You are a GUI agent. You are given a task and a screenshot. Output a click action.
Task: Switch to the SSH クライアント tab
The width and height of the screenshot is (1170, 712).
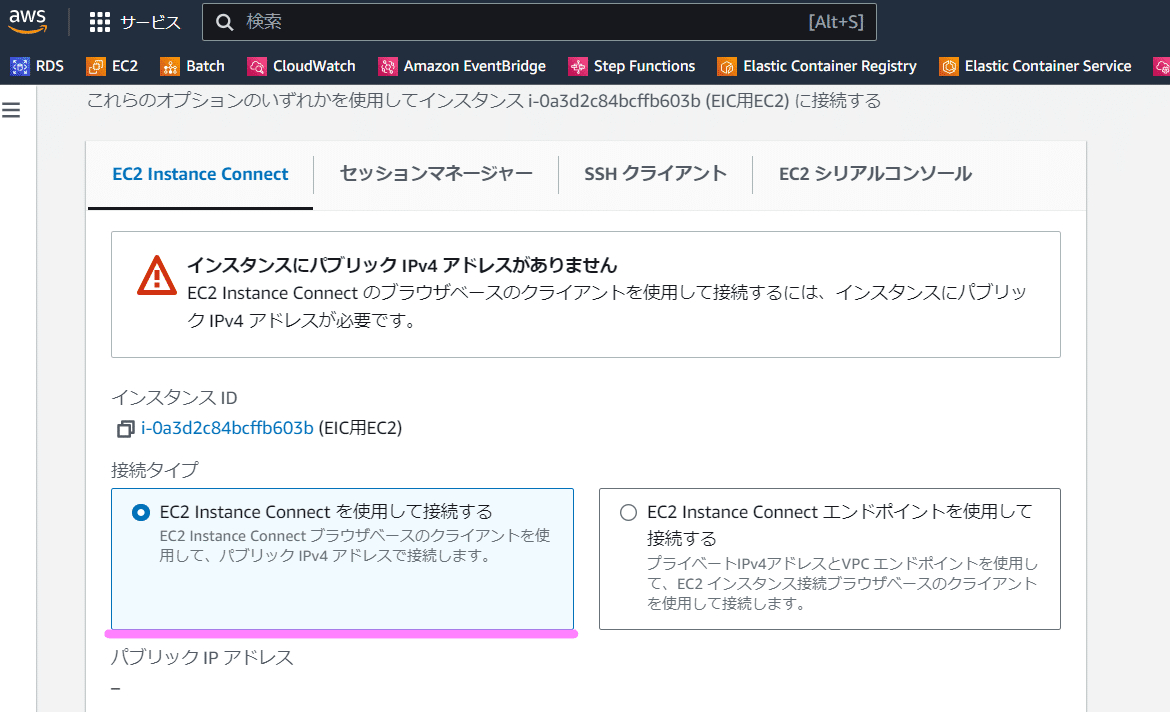coord(655,174)
